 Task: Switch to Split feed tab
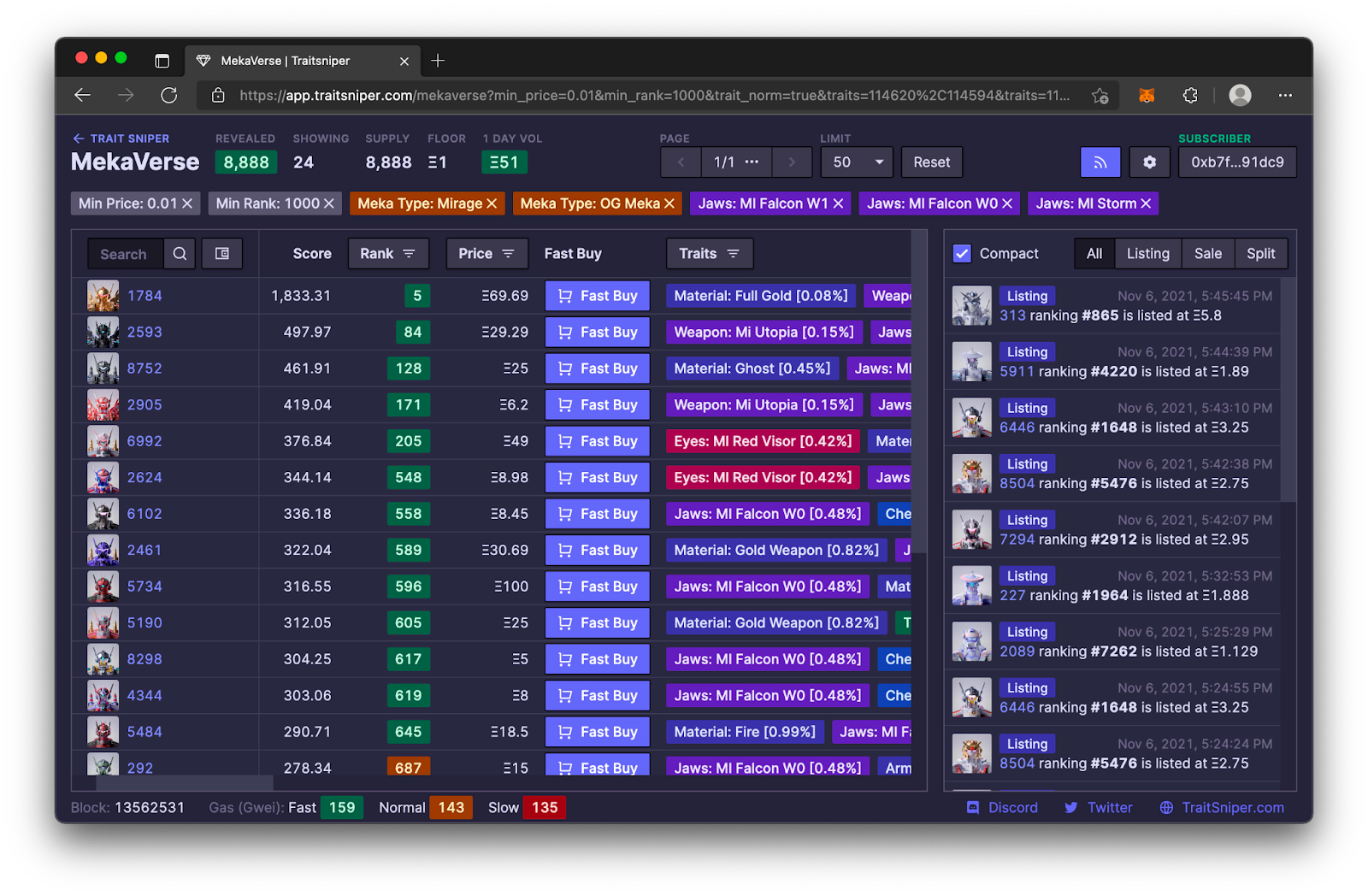1260,254
